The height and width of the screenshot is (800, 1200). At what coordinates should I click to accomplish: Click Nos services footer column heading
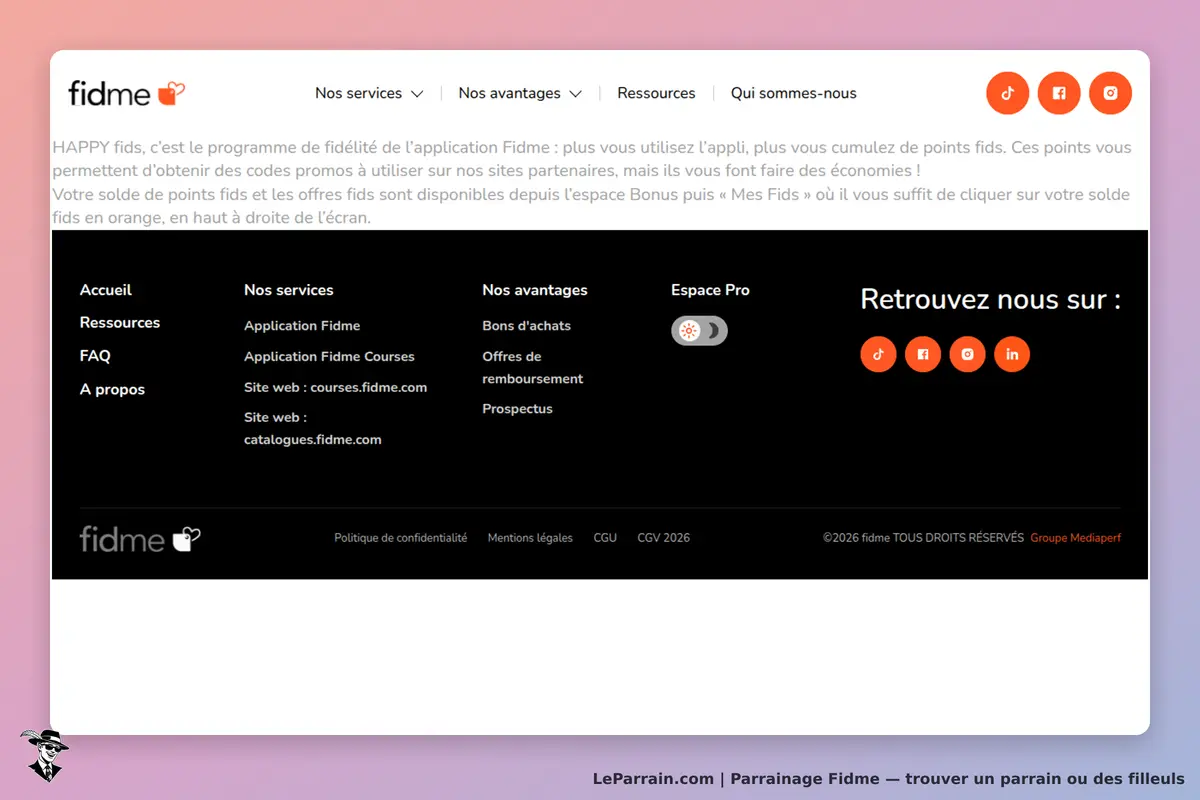pyautogui.click(x=289, y=290)
